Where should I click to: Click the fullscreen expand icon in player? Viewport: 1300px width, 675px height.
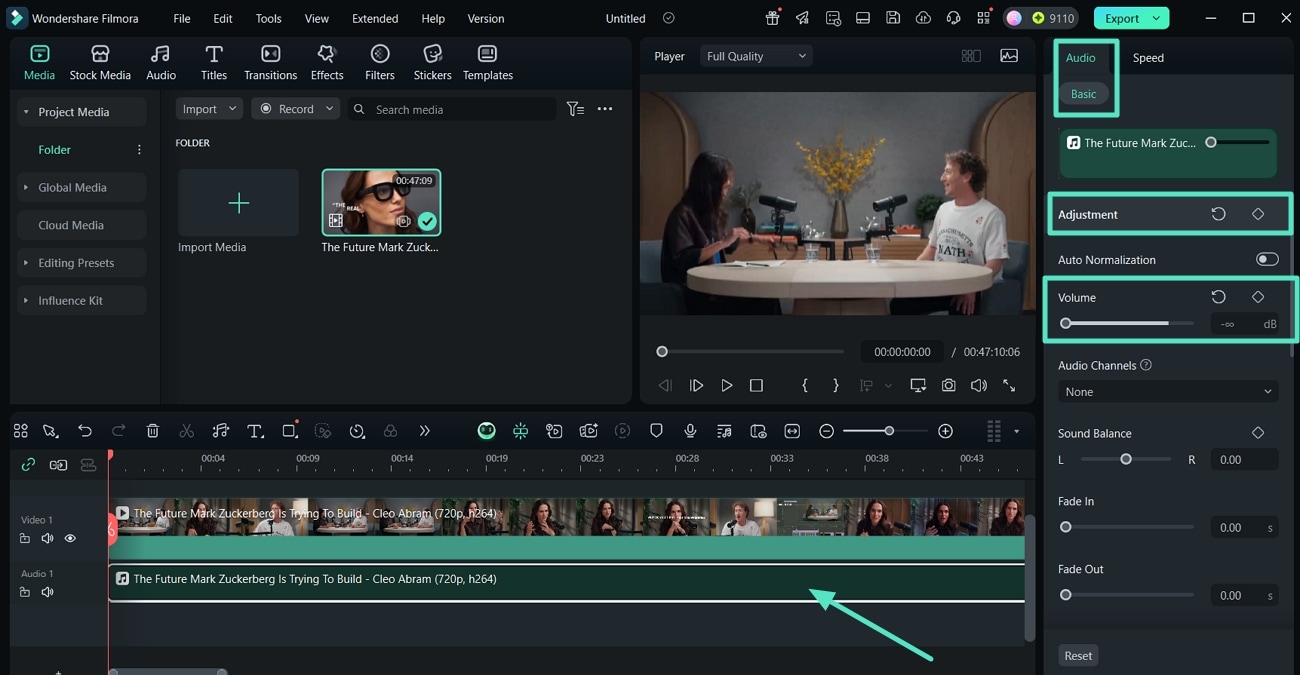tap(1009, 385)
